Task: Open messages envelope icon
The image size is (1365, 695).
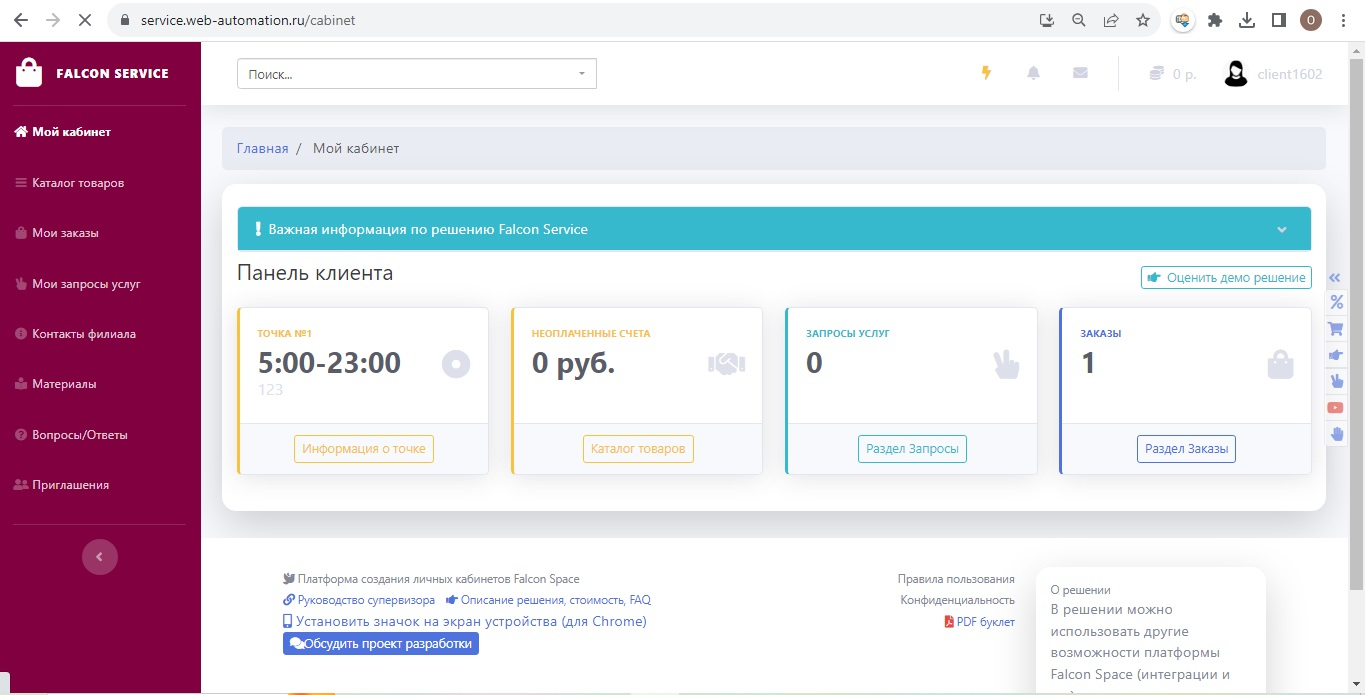Action: click(1080, 73)
